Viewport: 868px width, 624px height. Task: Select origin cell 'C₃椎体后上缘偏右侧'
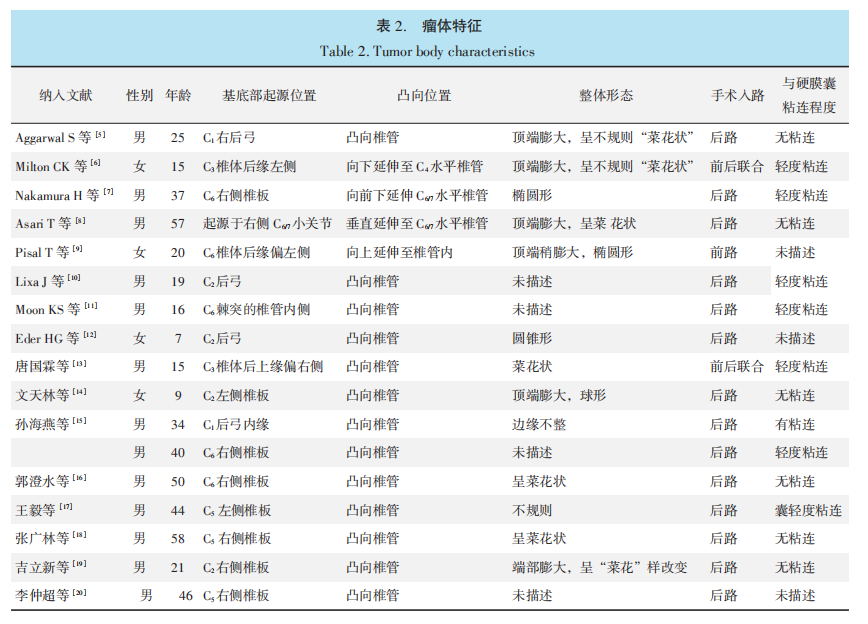(263, 366)
